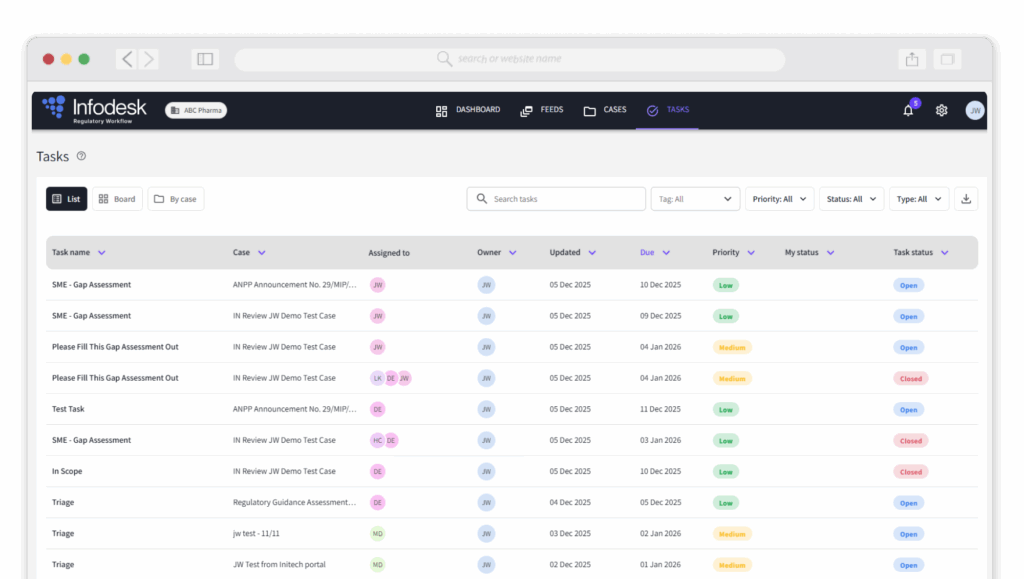Open the Priority: All filter dropdown

click(x=779, y=199)
